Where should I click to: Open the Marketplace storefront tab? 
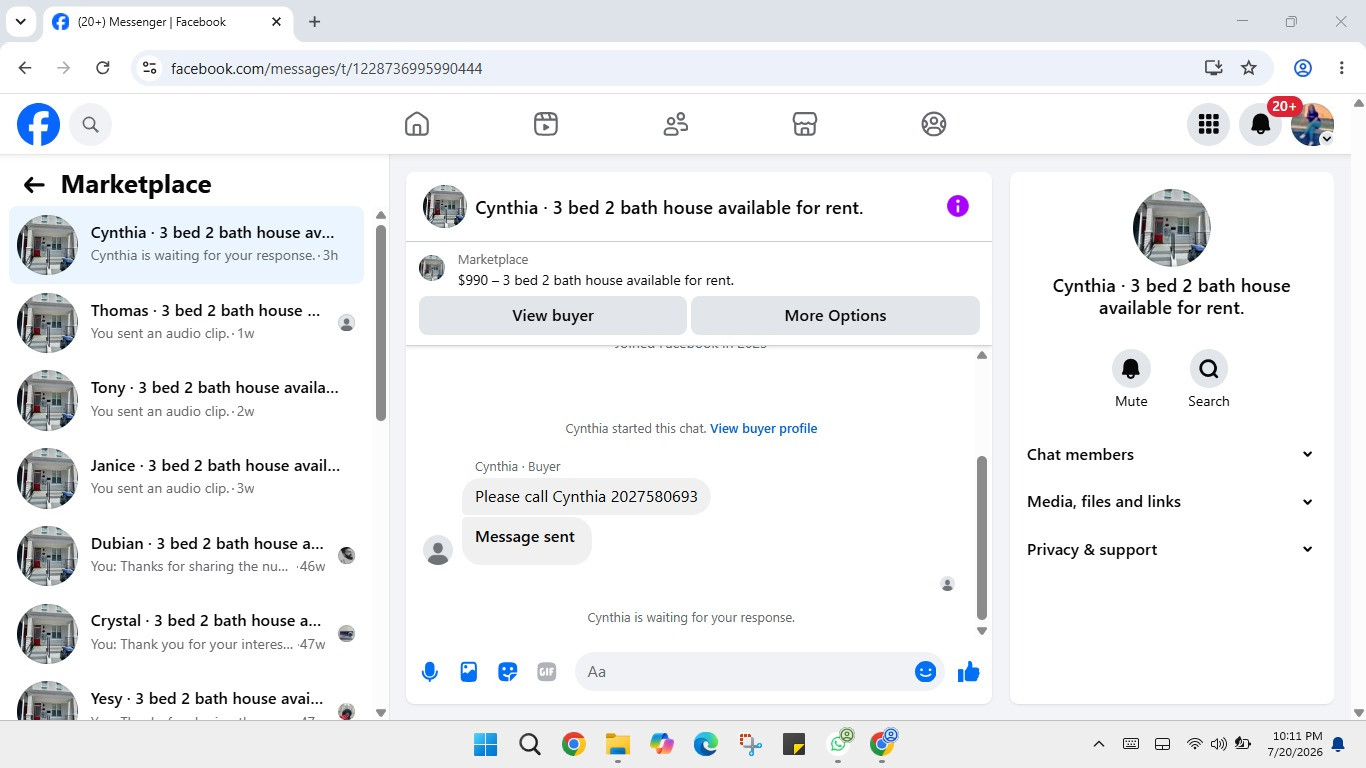click(805, 124)
